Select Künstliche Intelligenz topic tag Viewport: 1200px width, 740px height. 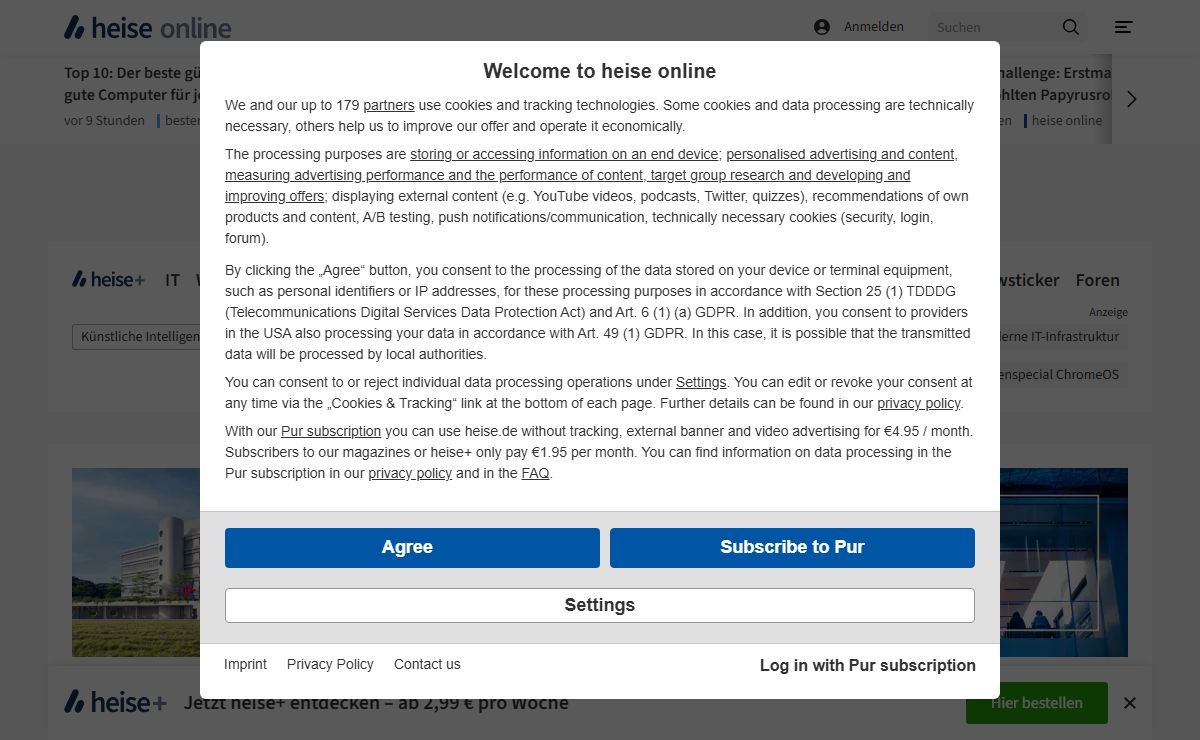tap(137, 337)
